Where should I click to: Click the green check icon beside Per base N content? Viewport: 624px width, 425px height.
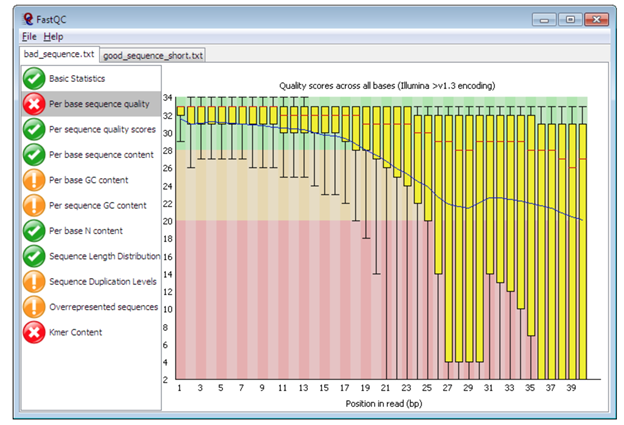pos(34,231)
